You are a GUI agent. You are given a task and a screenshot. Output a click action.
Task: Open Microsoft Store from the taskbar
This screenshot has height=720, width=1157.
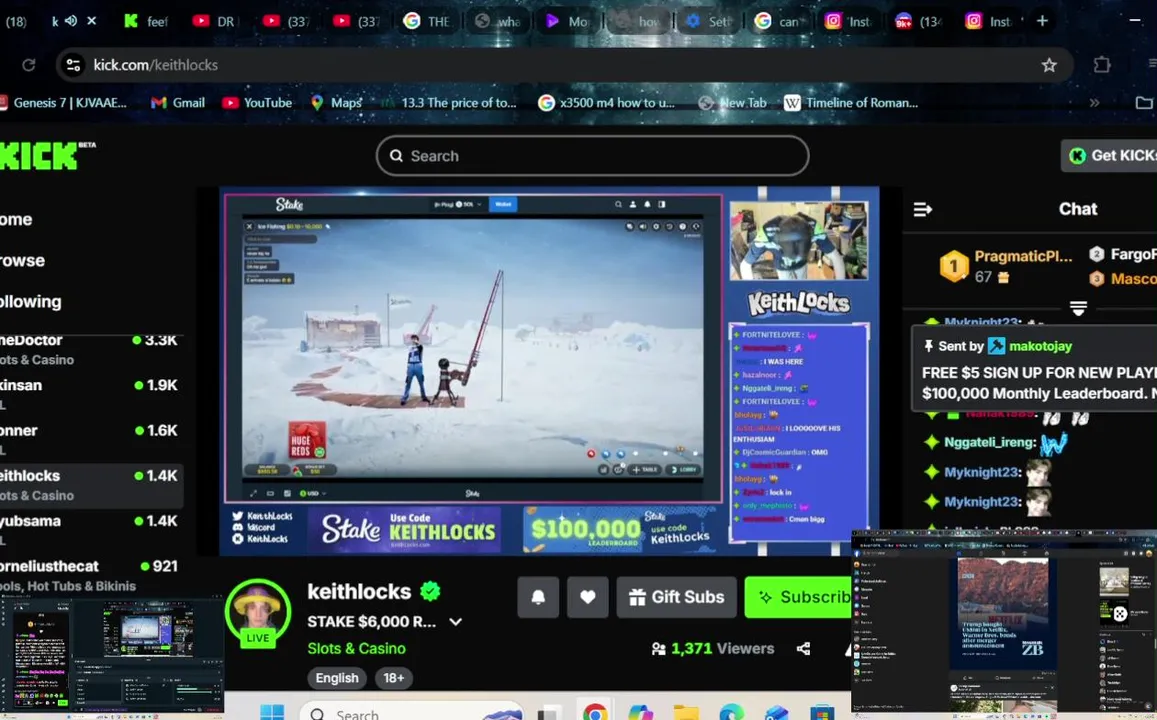click(x=821, y=713)
